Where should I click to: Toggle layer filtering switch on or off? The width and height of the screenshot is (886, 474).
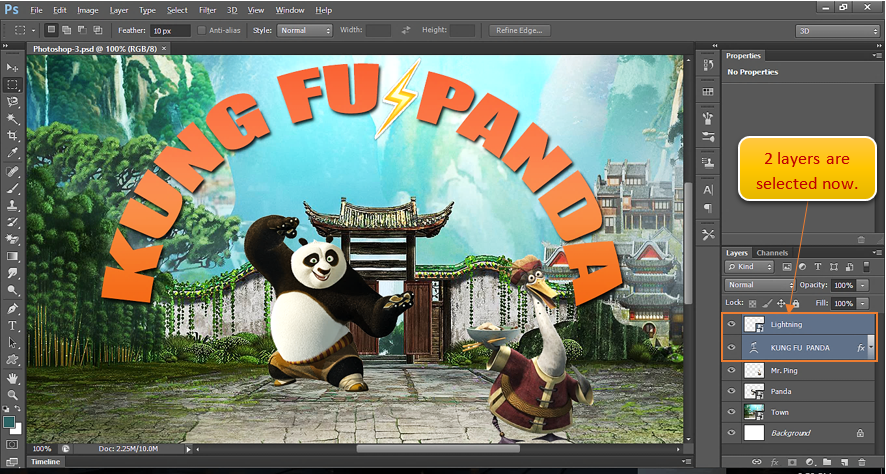click(x=867, y=267)
